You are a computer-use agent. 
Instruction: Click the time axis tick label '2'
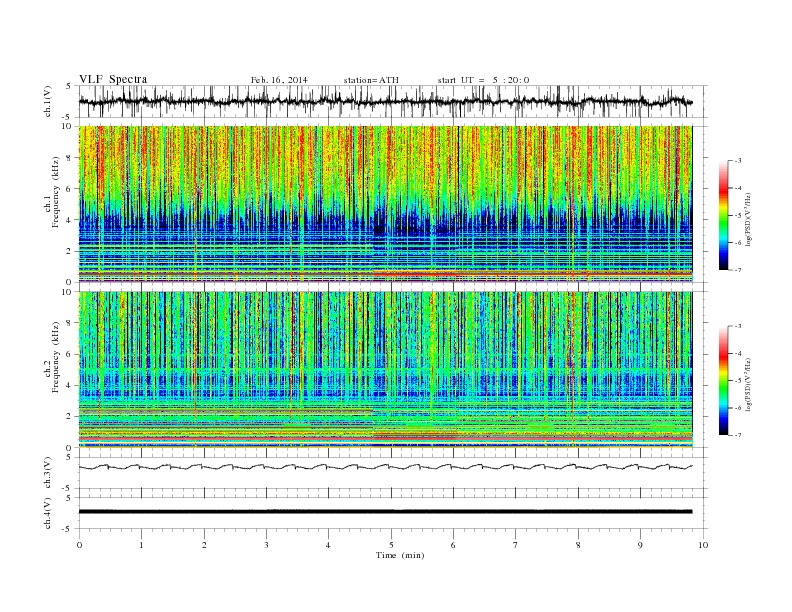coord(204,545)
